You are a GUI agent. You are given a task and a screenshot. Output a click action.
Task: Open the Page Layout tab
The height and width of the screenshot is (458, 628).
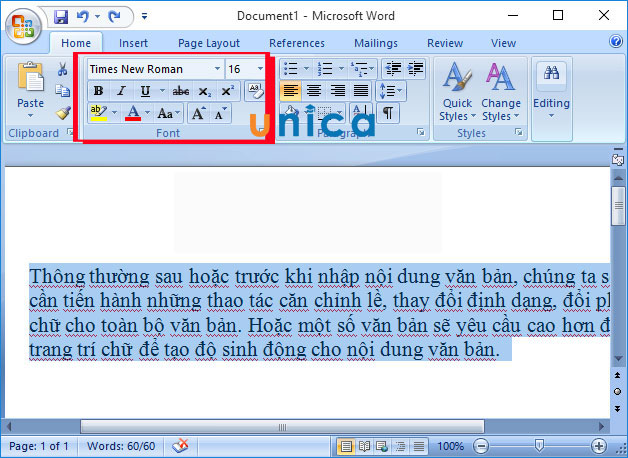point(209,43)
